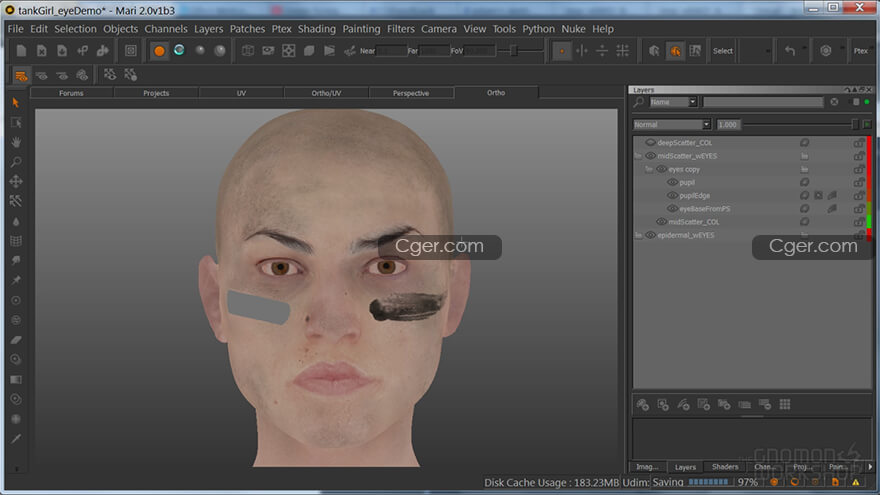Image resolution: width=880 pixels, height=495 pixels.
Task: Open the Name filter type dropdown
Action: pos(693,102)
